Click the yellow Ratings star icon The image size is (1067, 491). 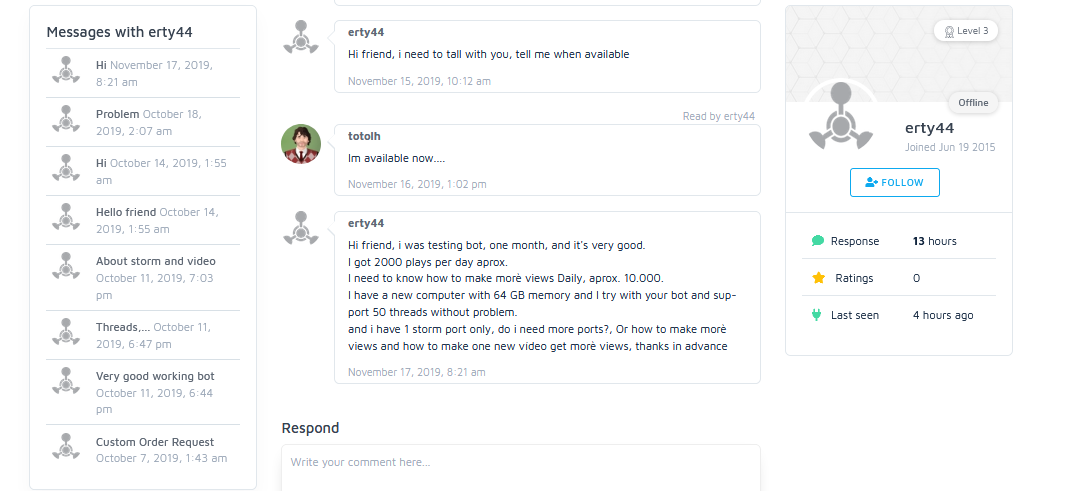point(818,278)
